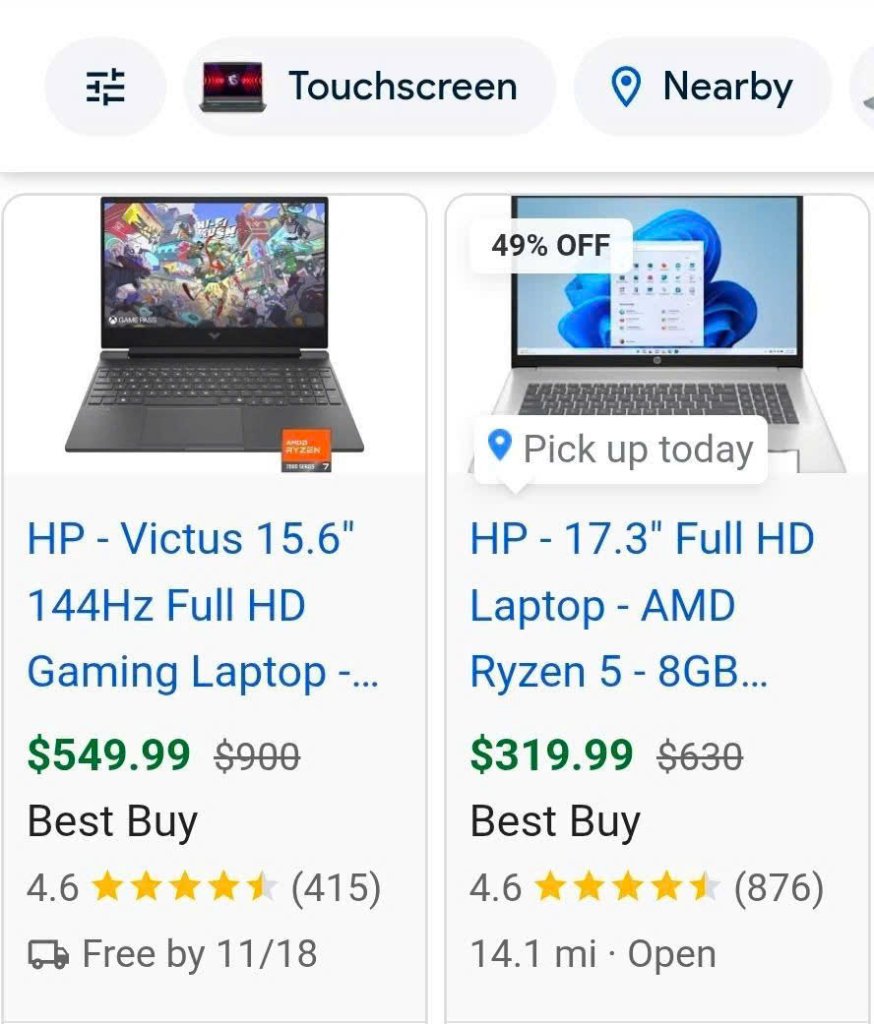
Task: Select the partially visible chip after Nearby
Action: click(862, 87)
